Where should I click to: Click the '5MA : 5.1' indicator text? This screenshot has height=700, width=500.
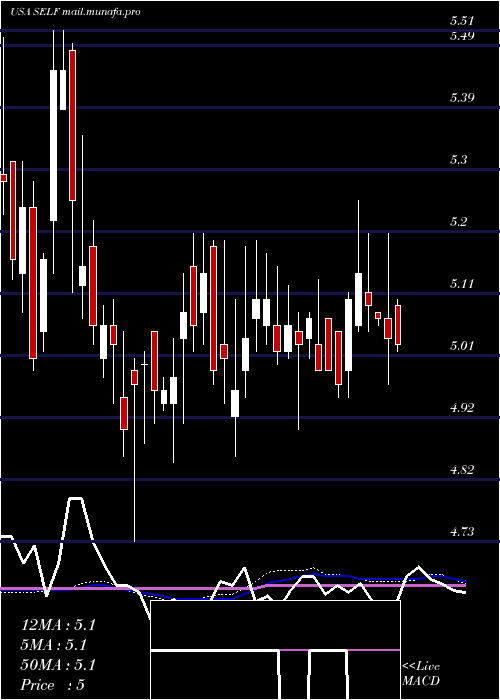tap(54, 645)
